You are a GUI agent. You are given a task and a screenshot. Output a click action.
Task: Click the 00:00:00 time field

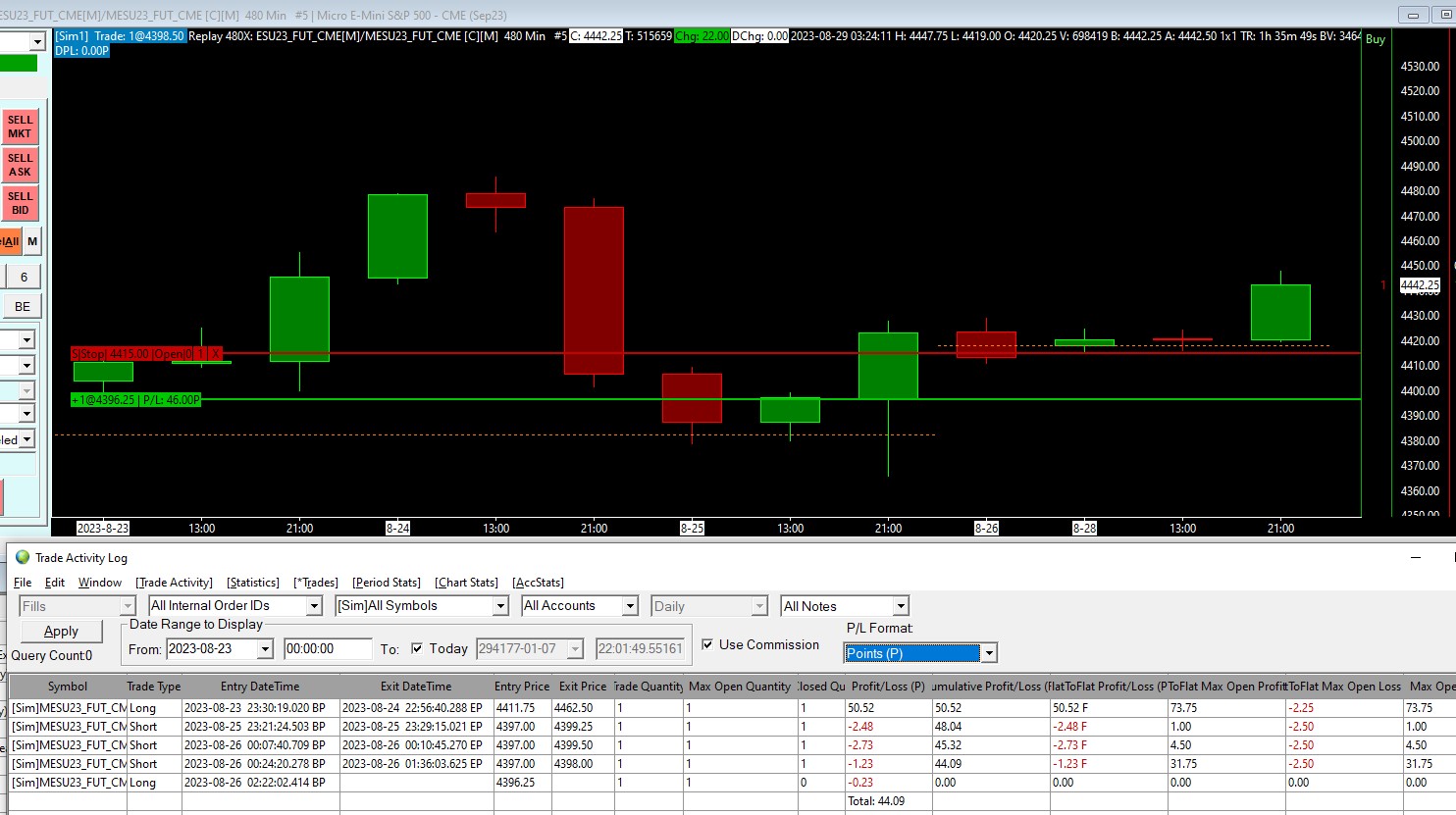tap(329, 648)
